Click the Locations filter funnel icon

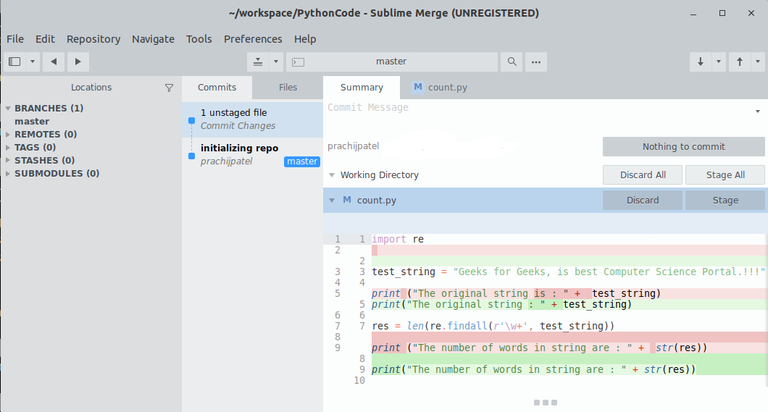(169, 88)
